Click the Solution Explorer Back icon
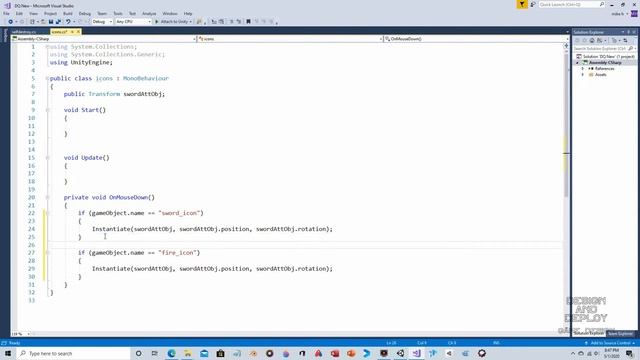Image resolution: width=640 pixels, height=360 pixels. [577, 40]
